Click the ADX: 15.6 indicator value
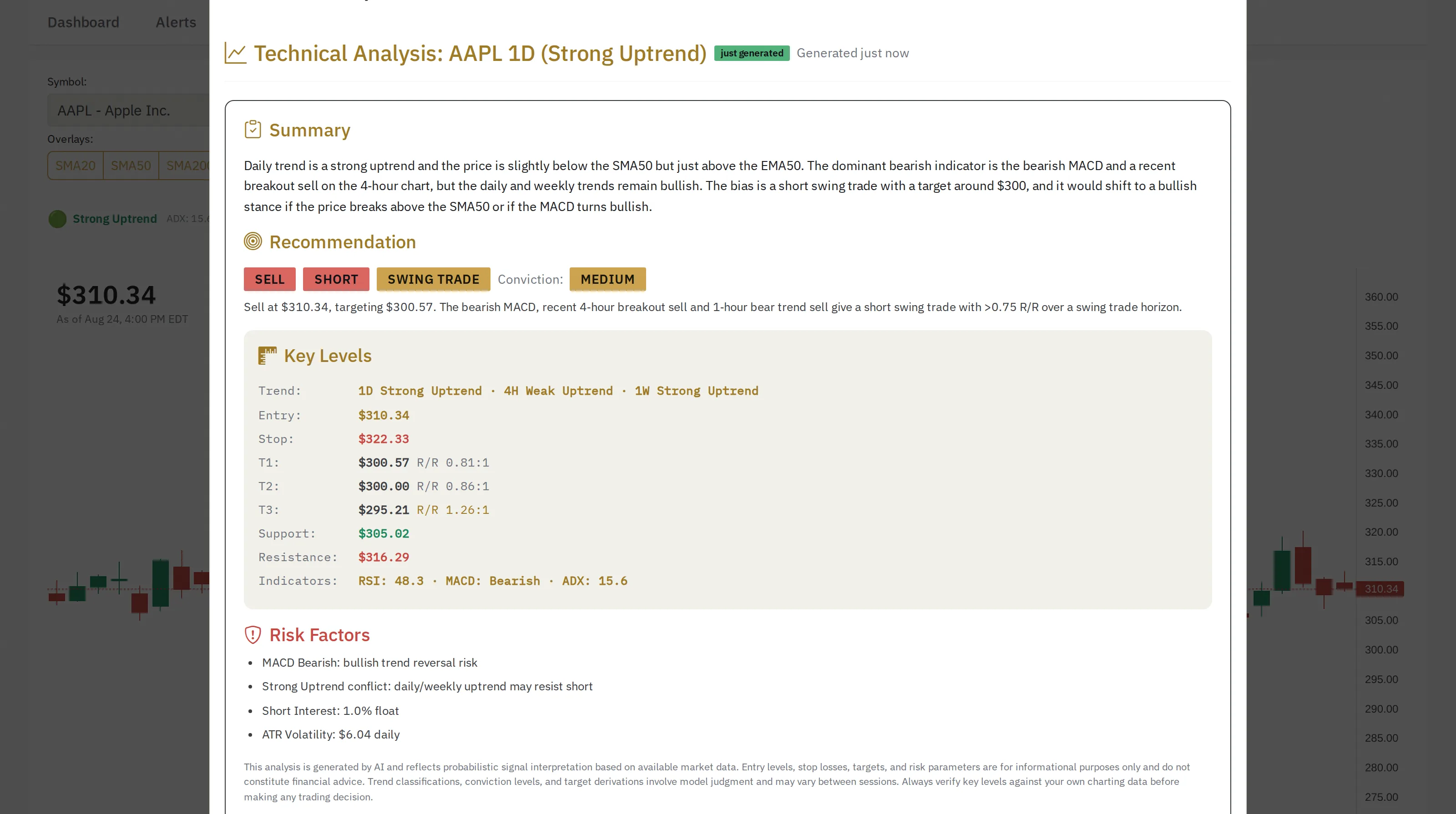The image size is (1456, 814). (595, 581)
